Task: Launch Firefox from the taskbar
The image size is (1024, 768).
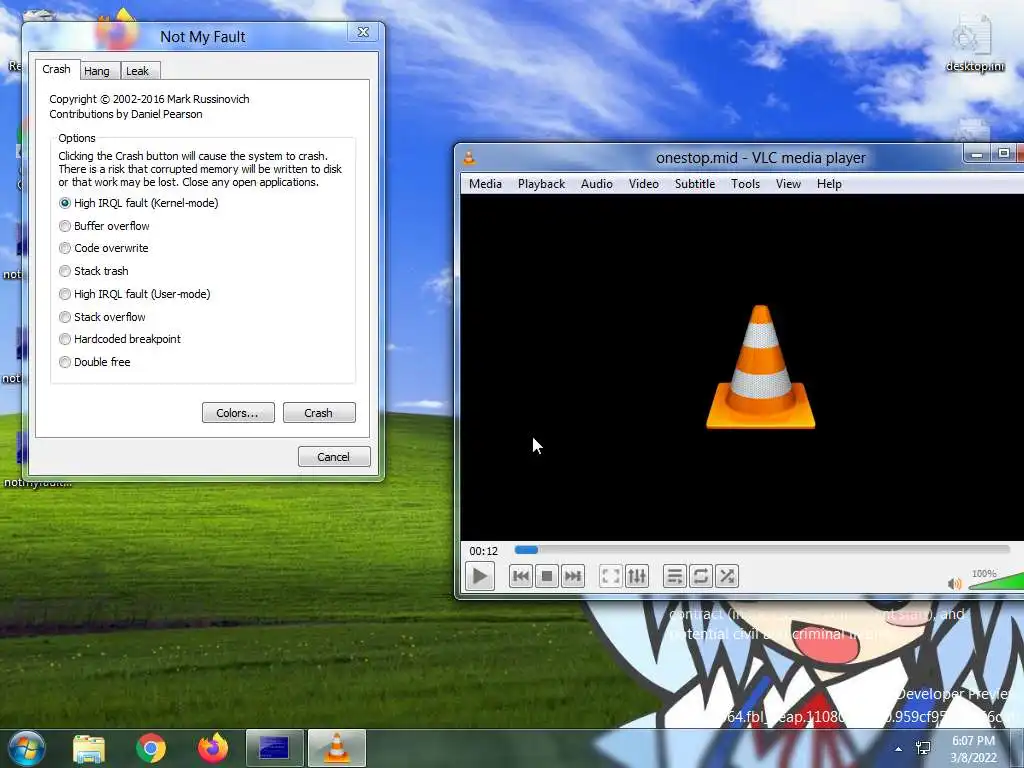Action: coord(213,748)
